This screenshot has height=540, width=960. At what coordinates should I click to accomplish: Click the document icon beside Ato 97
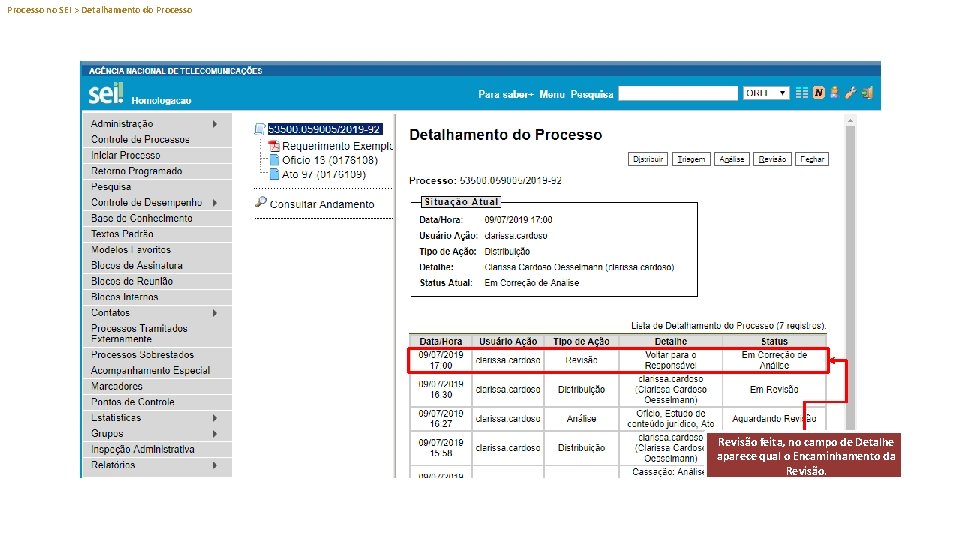274,174
